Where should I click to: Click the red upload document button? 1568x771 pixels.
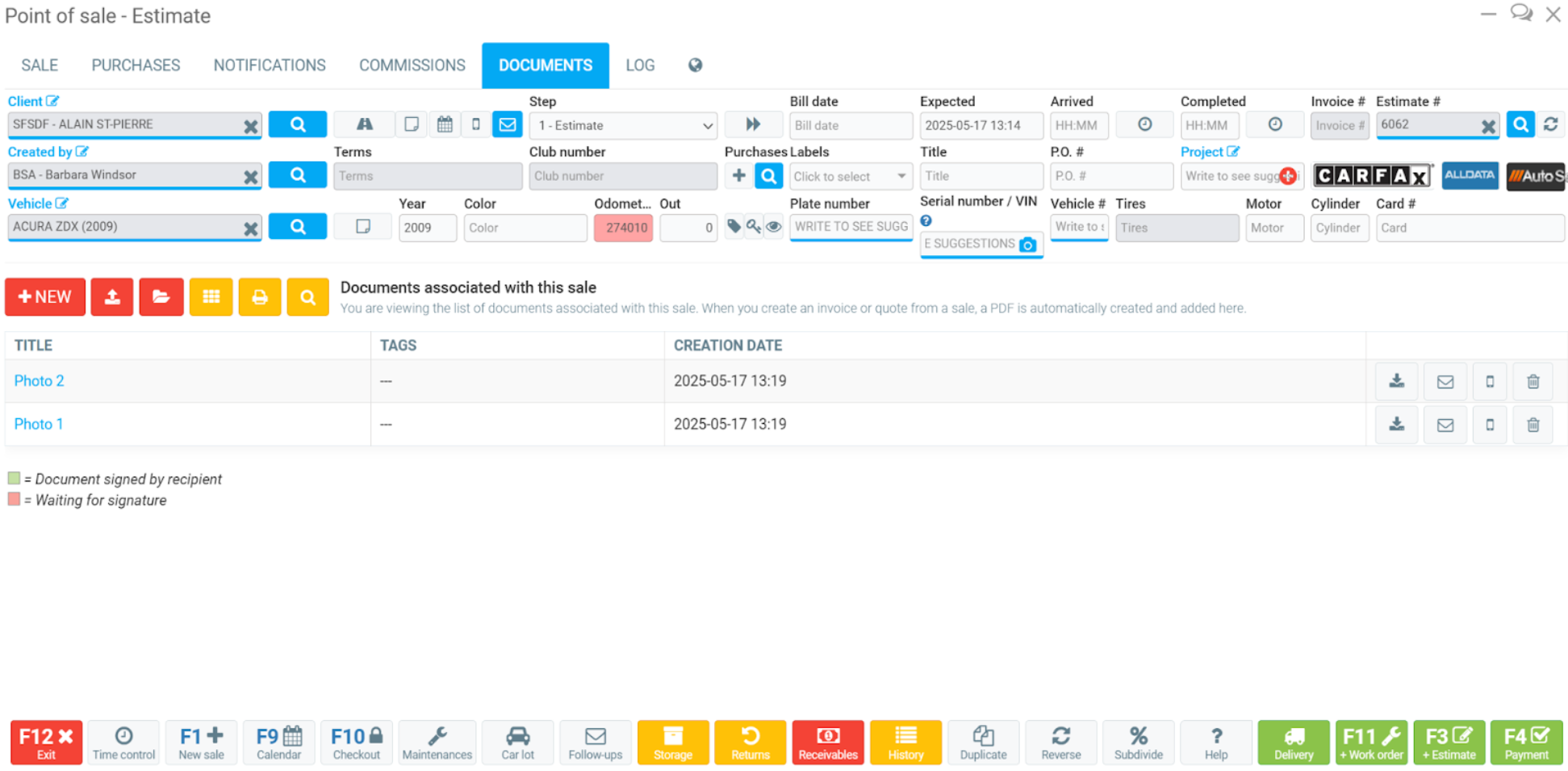[x=112, y=297]
